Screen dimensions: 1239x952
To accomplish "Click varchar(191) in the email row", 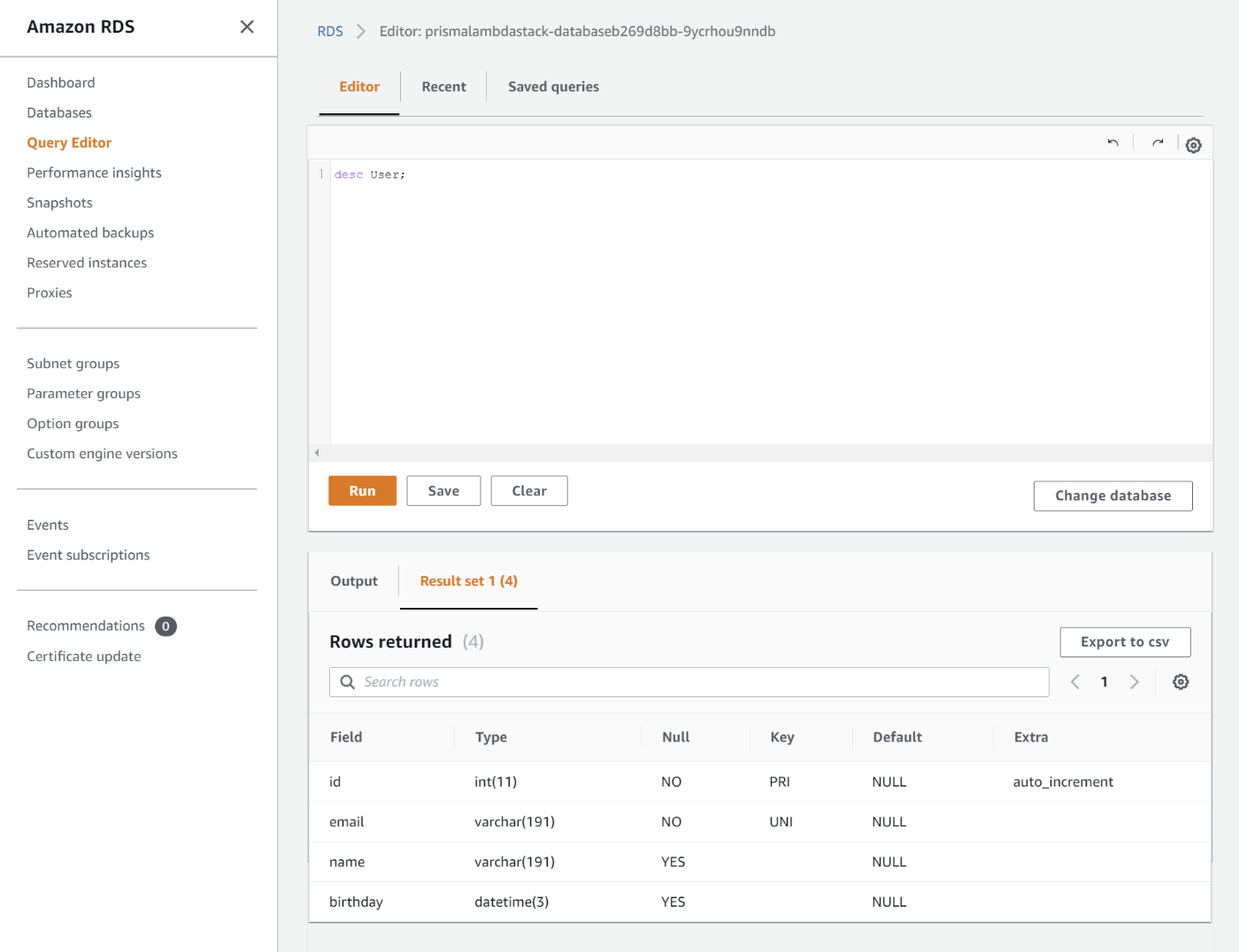I will tap(515, 822).
